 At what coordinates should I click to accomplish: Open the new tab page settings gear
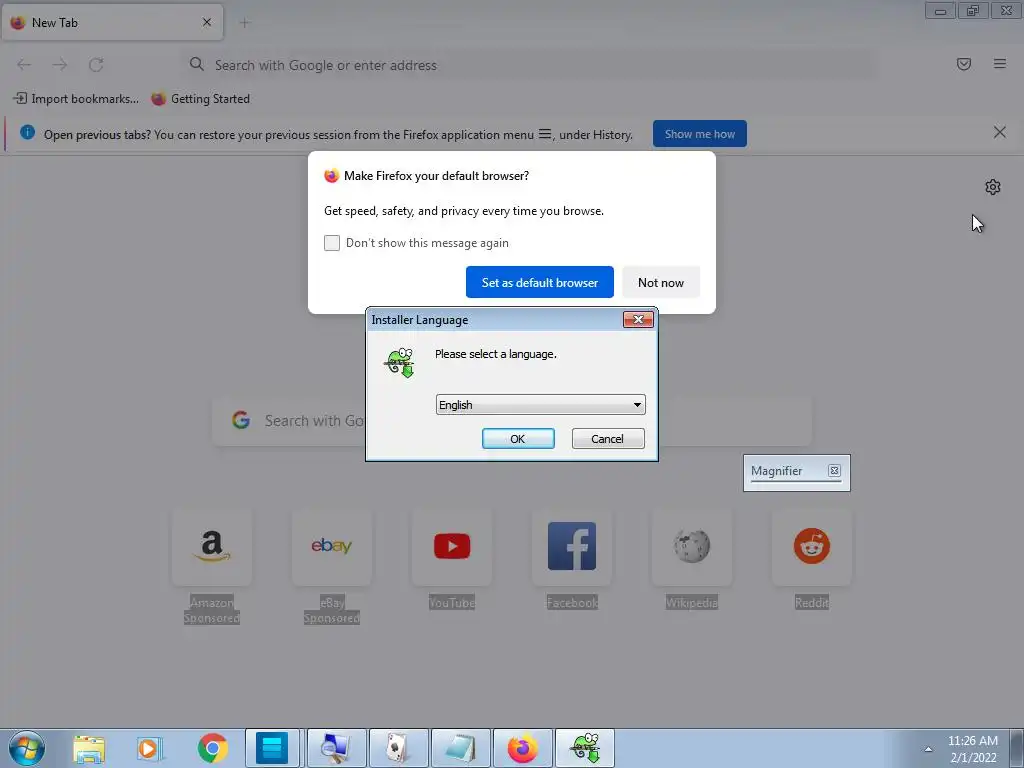point(993,187)
